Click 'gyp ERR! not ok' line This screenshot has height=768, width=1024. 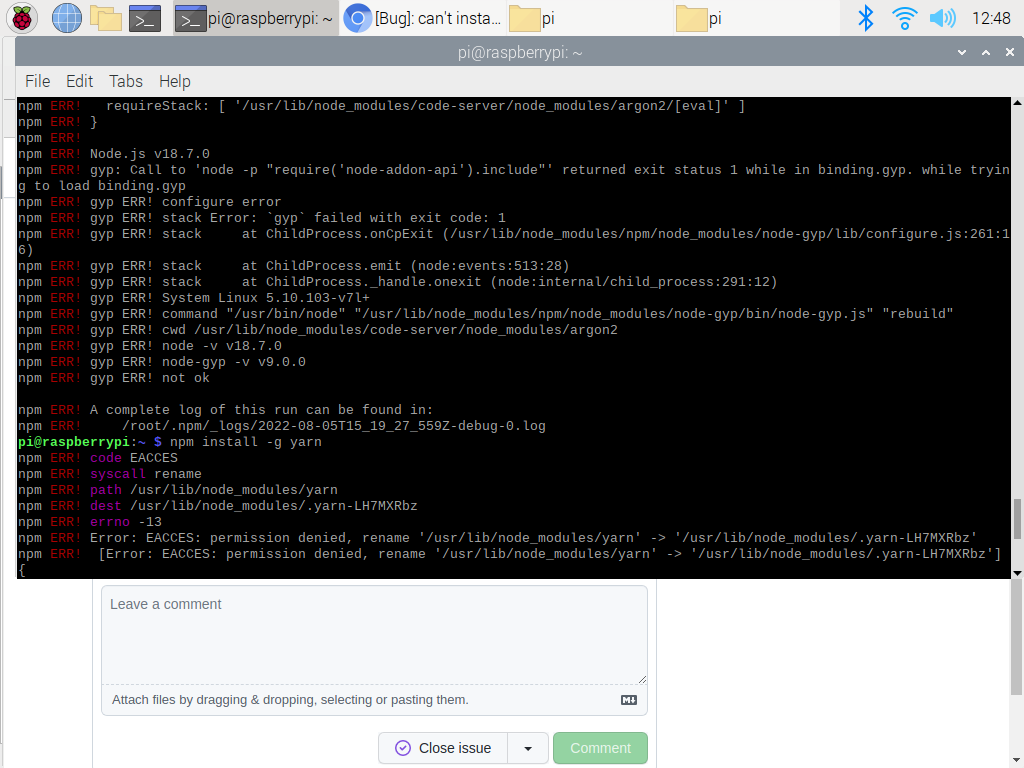150,378
